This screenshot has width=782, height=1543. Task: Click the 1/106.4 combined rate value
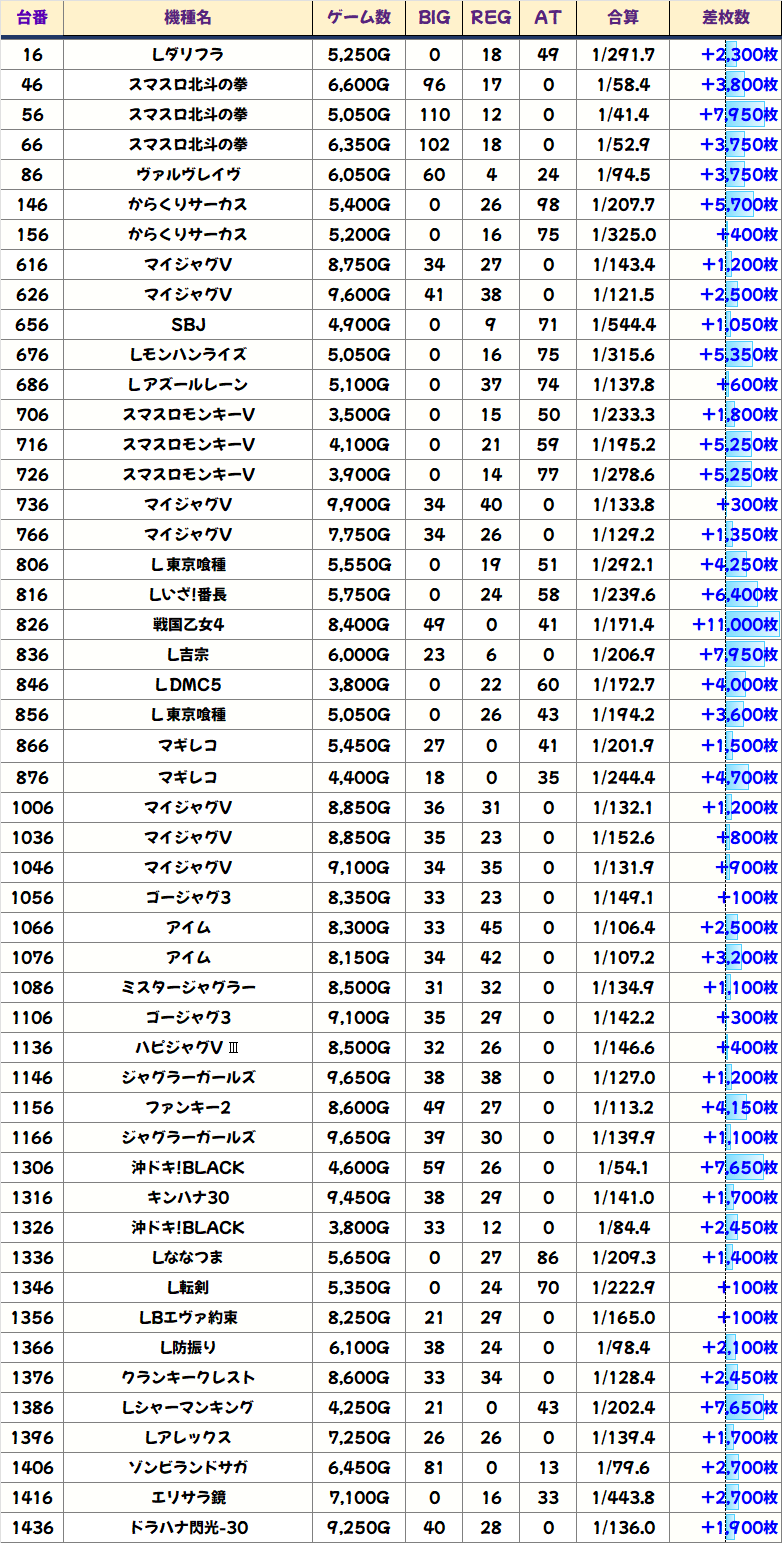pyautogui.click(x=623, y=928)
